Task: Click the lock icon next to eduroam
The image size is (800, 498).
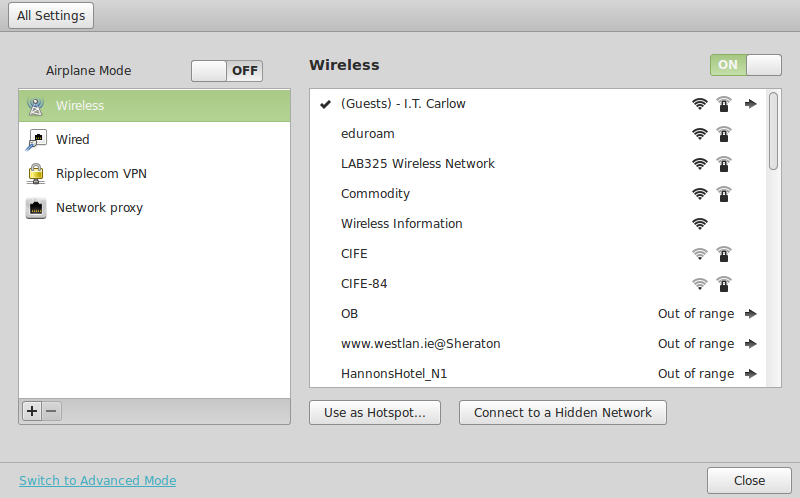Action: point(723,134)
